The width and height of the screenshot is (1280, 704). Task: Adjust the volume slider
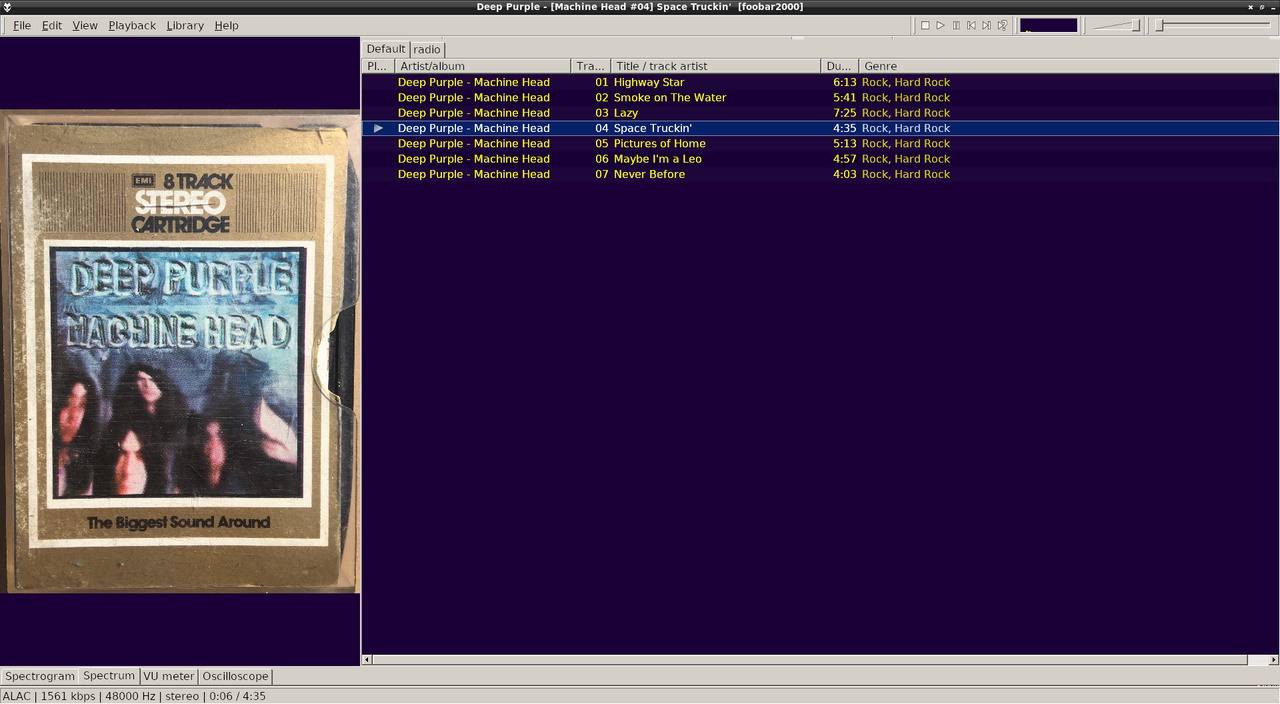[1116, 25]
